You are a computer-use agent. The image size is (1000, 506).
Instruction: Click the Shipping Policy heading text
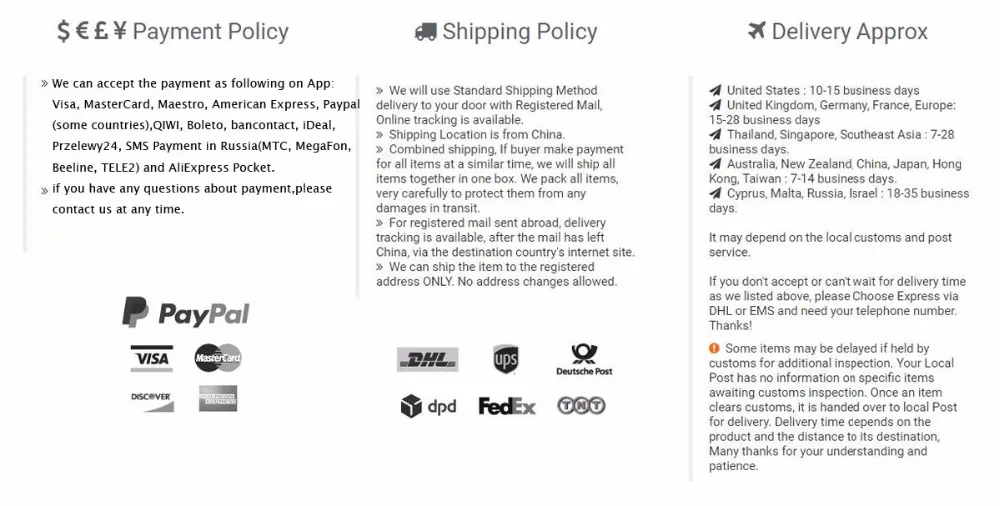519,31
